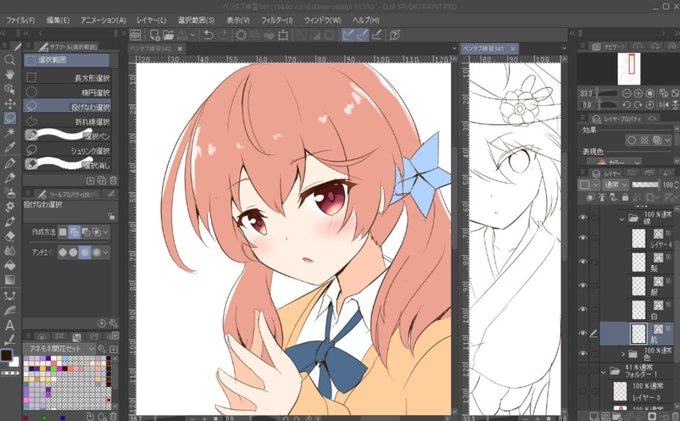680x421 pixels.
Task: Select the レイヤー 3 layer thumbnail
Action: [x=620, y=391]
